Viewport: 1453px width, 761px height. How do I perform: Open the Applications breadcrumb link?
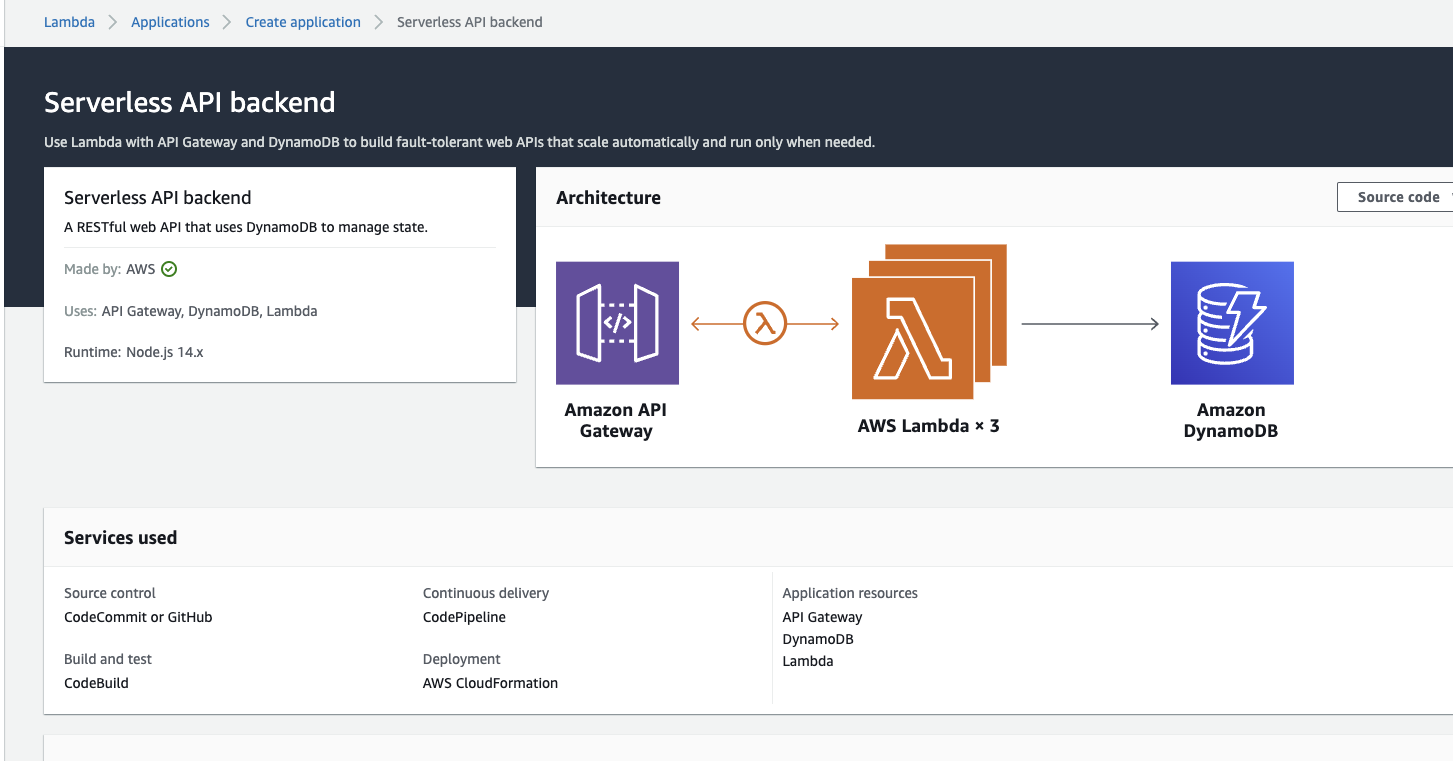170,22
